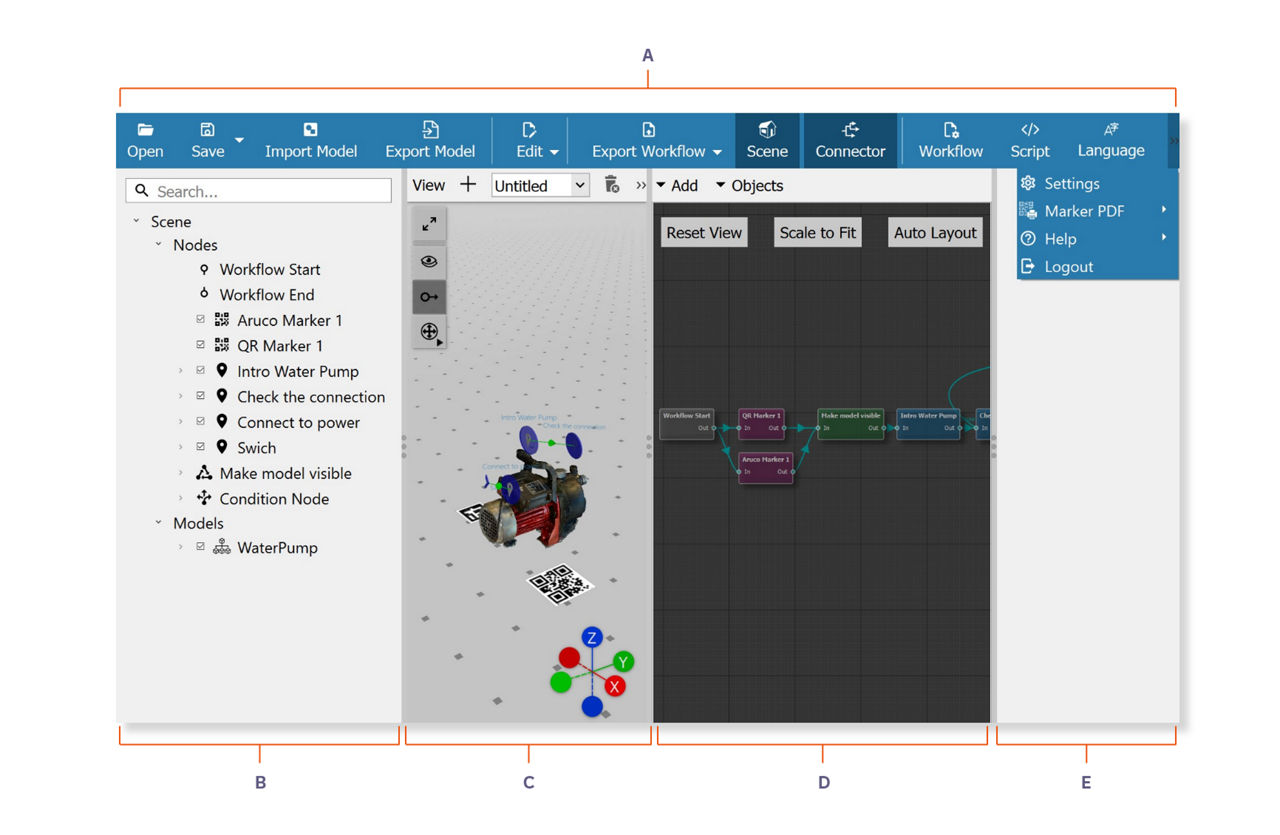The height and width of the screenshot is (835, 1280).
Task: Open the Help submenu
Action: [x=1097, y=239]
